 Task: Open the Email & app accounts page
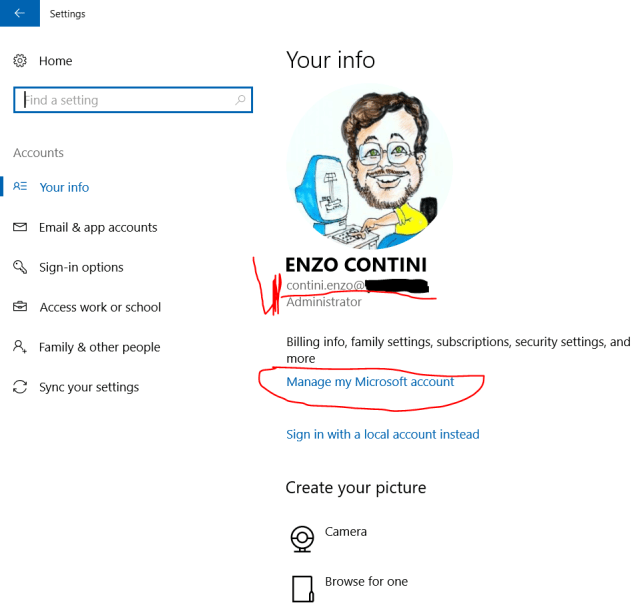pos(98,227)
